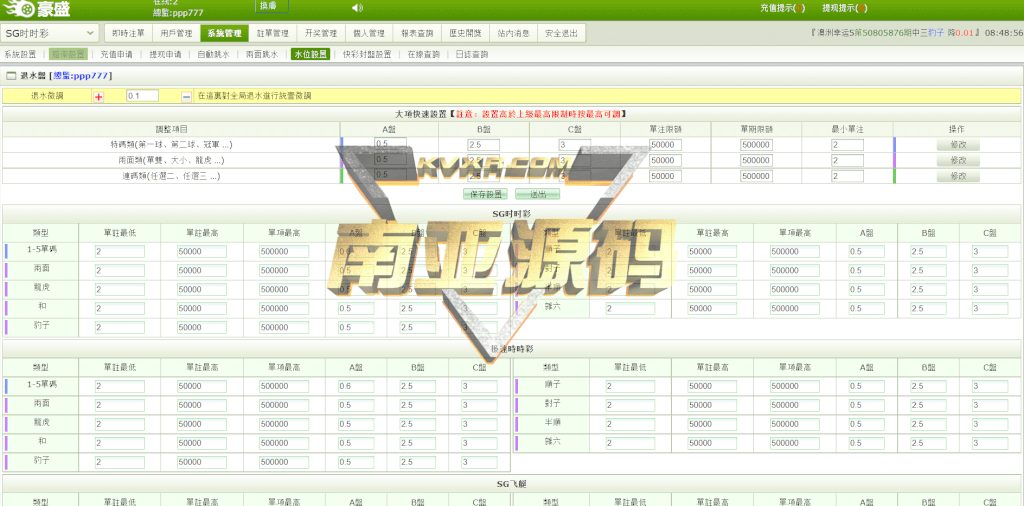Click 修改 button for 兩面類 row
Screen dimensions: 1024x506
958,160
